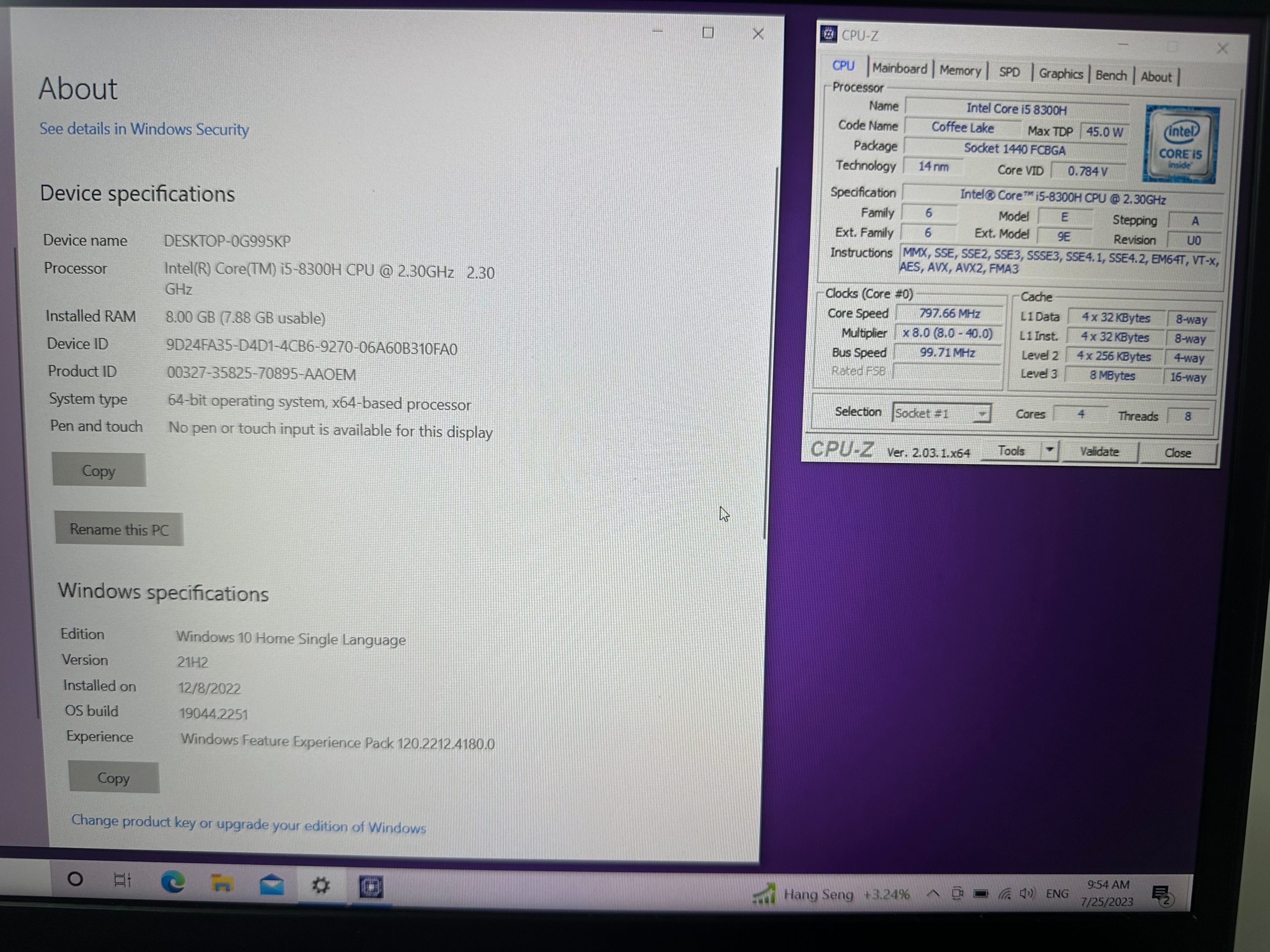This screenshot has height=952, width=1270.
Task: Click the Max TDP value 45.0 W
Action: coord(1104,131)
